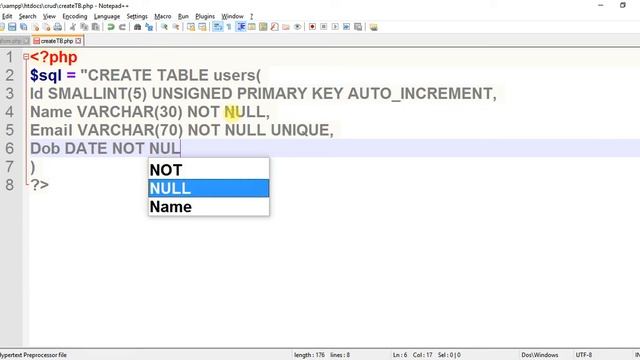Cut selection with the scissors icon

(73, 27)
